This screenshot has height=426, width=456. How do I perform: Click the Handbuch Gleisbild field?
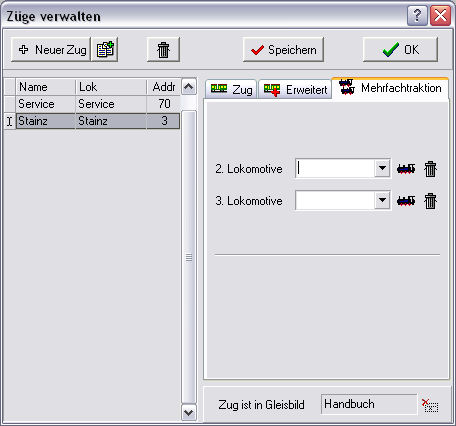click(369, 404)
